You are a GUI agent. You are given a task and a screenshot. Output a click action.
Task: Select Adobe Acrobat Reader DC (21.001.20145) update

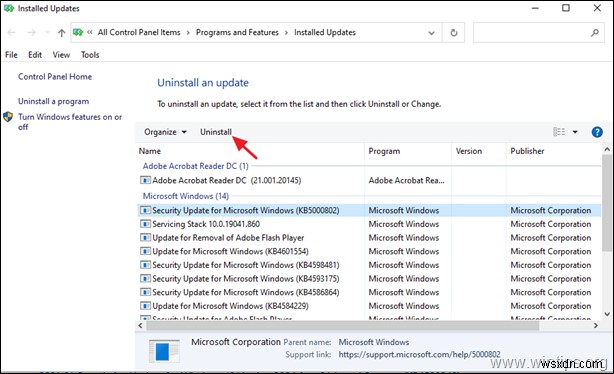click(226, 181)
